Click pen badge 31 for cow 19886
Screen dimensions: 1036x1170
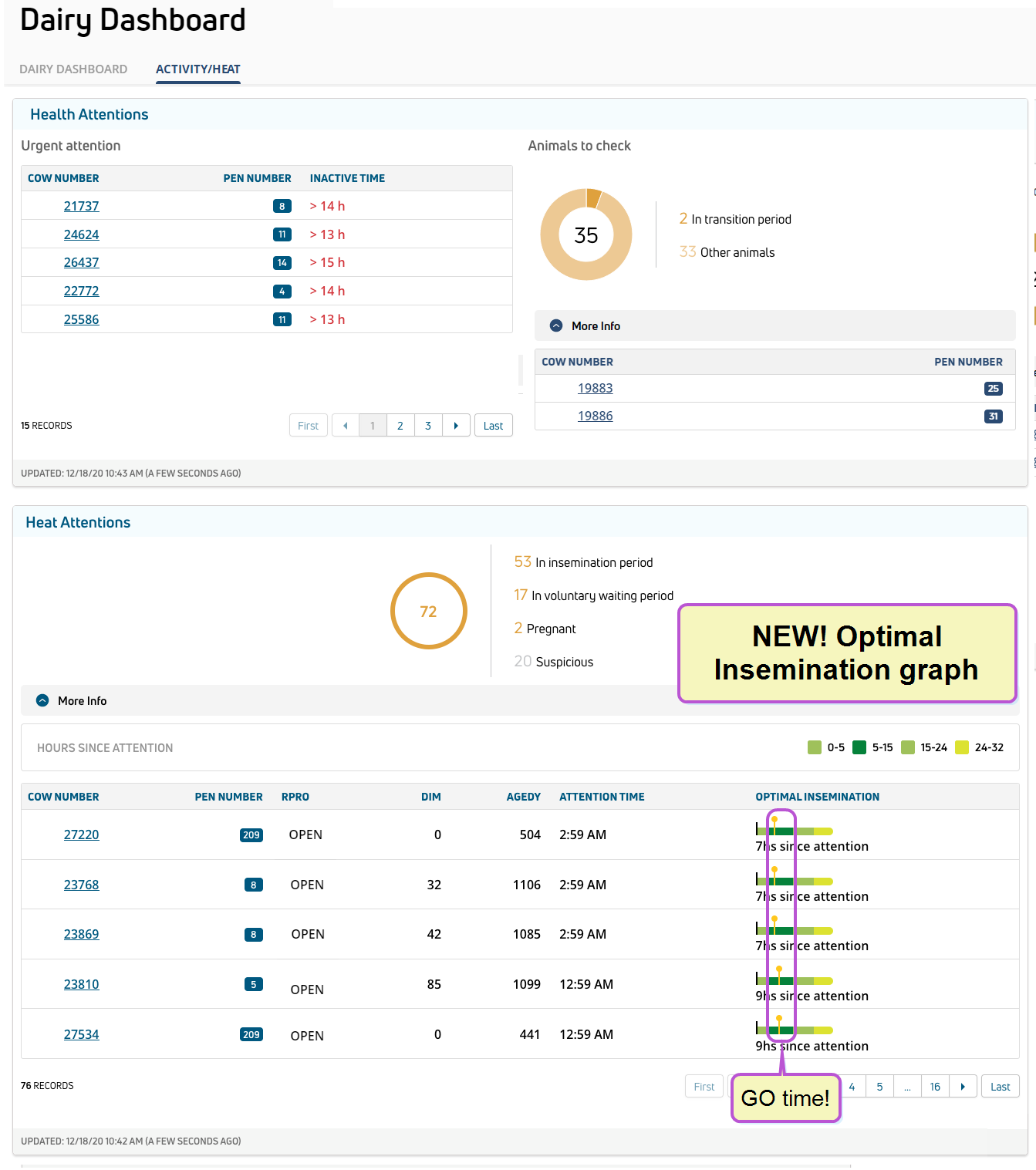pyautogui.click(x=994, y=416)
